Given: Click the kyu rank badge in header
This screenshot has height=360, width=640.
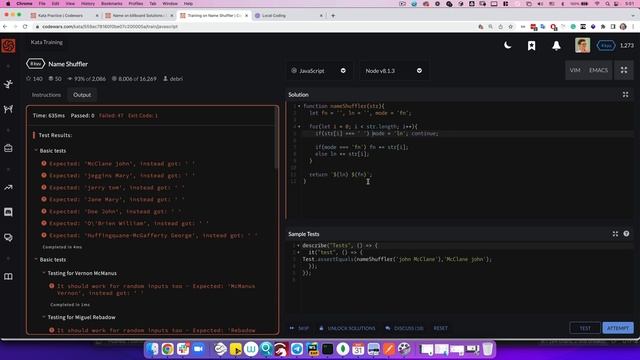Looking at the screenshot, I should tap(606, 45).
